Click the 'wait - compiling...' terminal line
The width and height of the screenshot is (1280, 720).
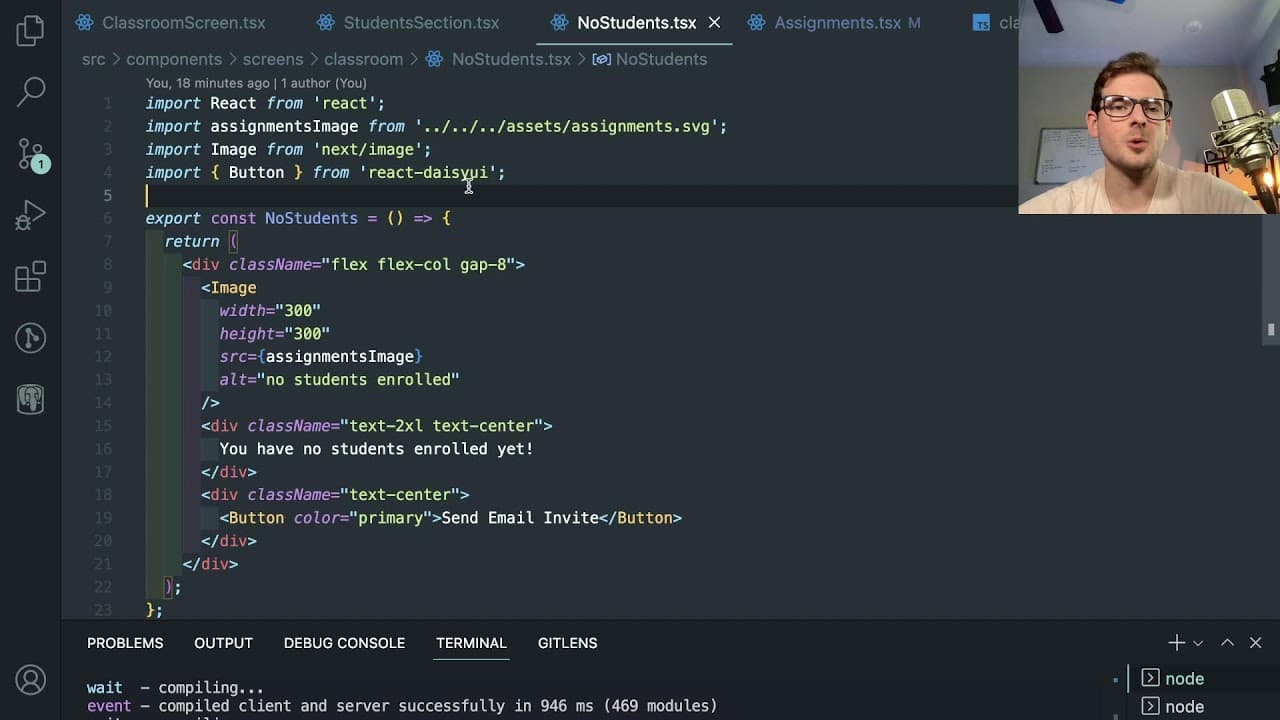pos(175,688)
